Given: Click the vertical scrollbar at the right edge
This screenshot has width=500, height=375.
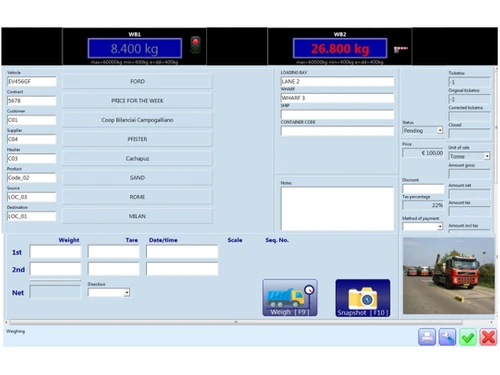Looking at the screenshot, I should coord(496,127).
